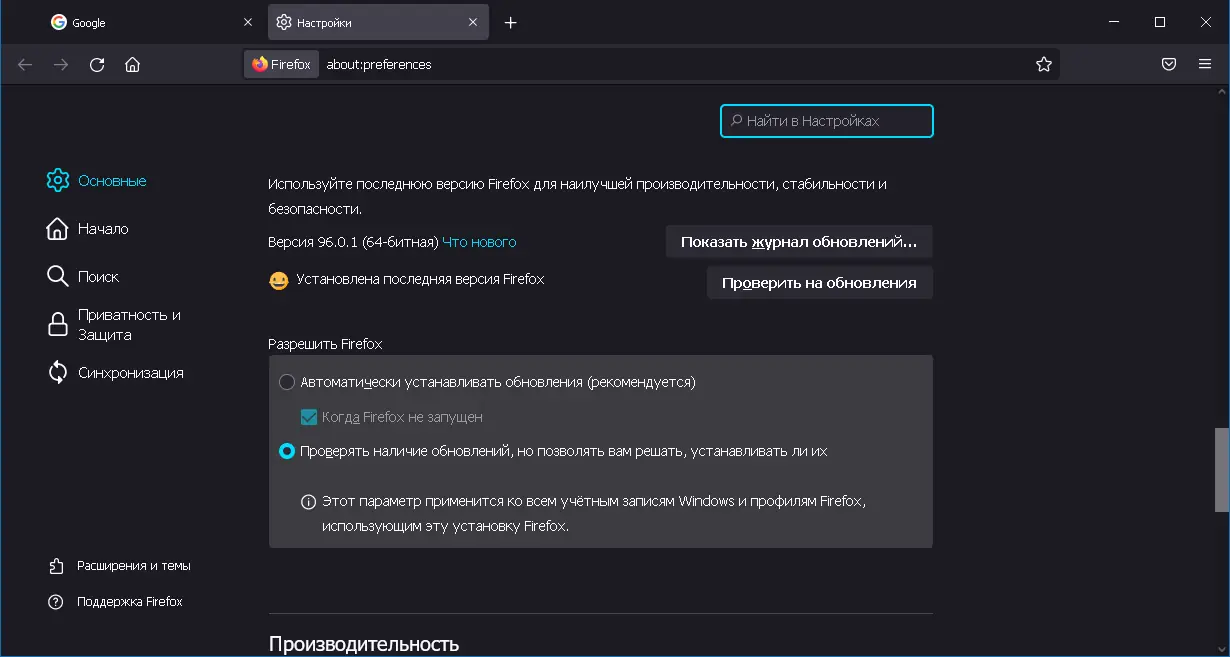The image size is (1230, 657).
Task: Open the Что нового link
Action: tap(478, 241)
